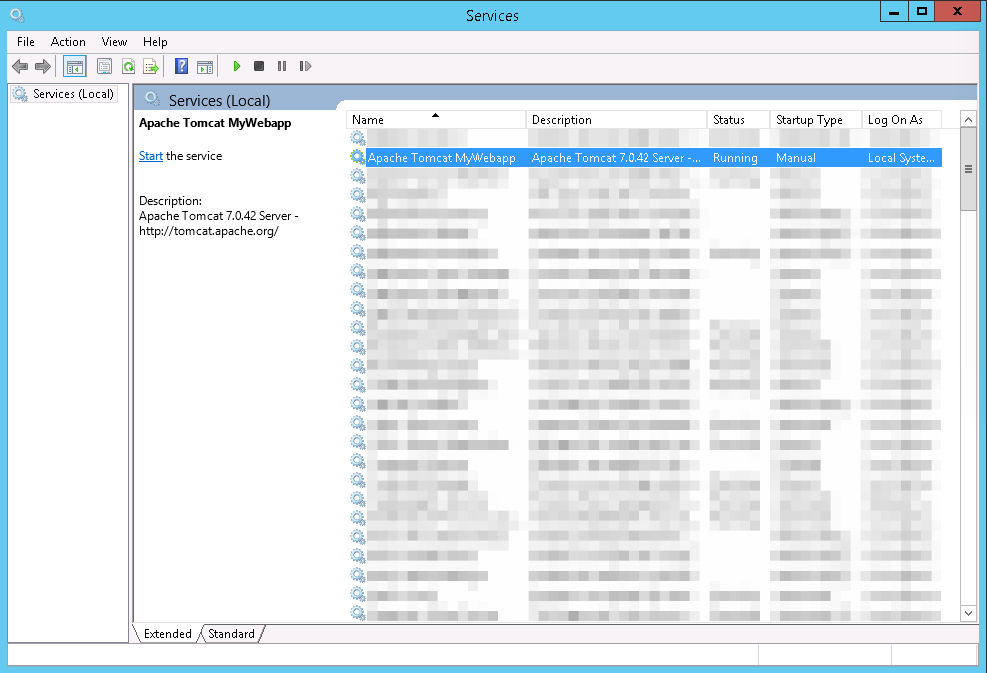Toggle Show/Hide Console Tree button
The image size is (987, 673).
(74, 67)
